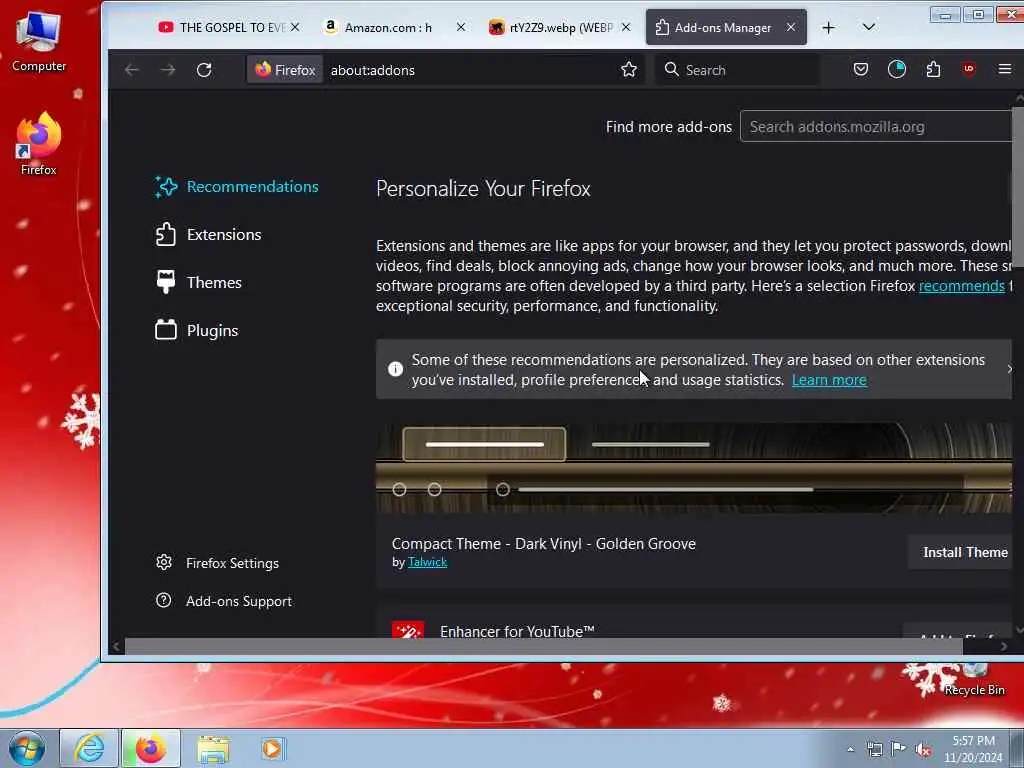Click the Dark Vinyl theme preview image
This screenshot has height=768, width=1024.
tap(694, 468)
